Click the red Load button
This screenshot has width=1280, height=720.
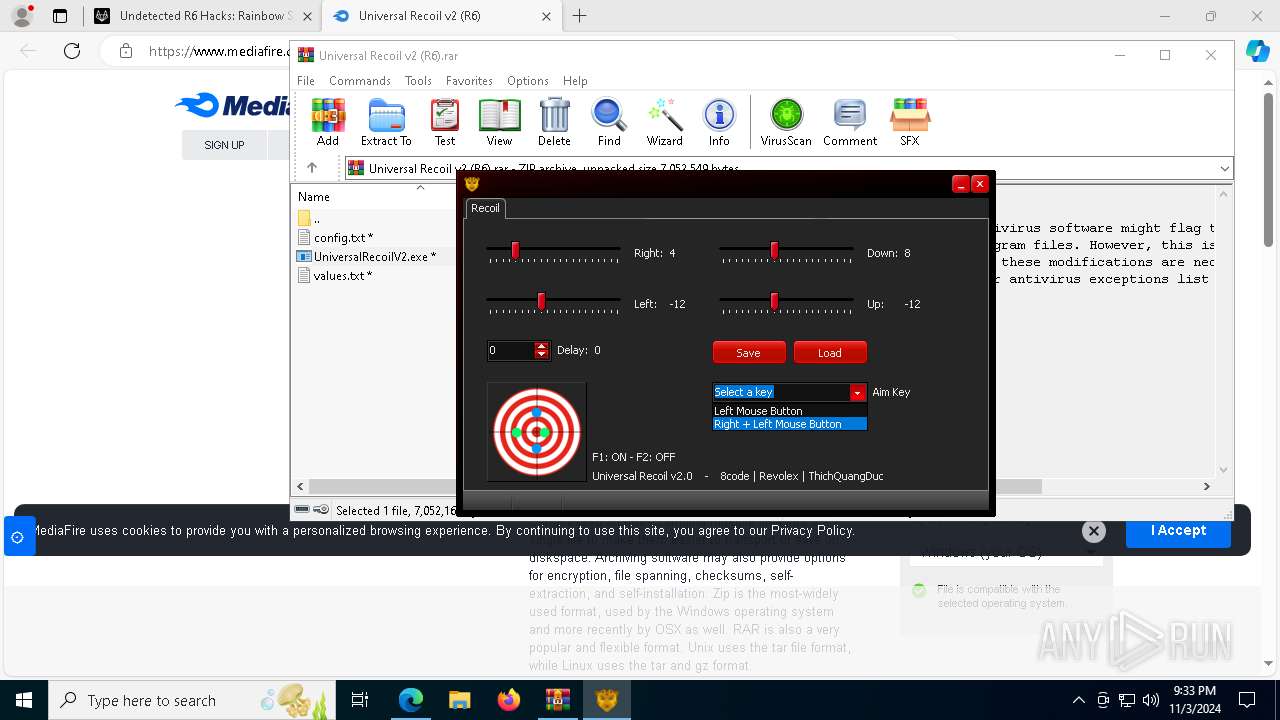click(x=830, y=352)
